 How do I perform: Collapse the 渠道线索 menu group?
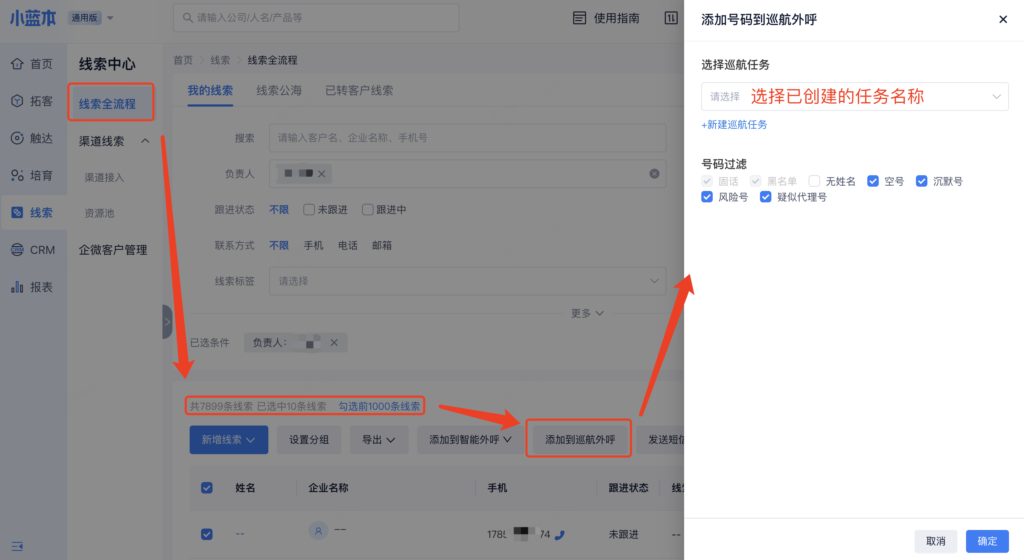point(145,141)
